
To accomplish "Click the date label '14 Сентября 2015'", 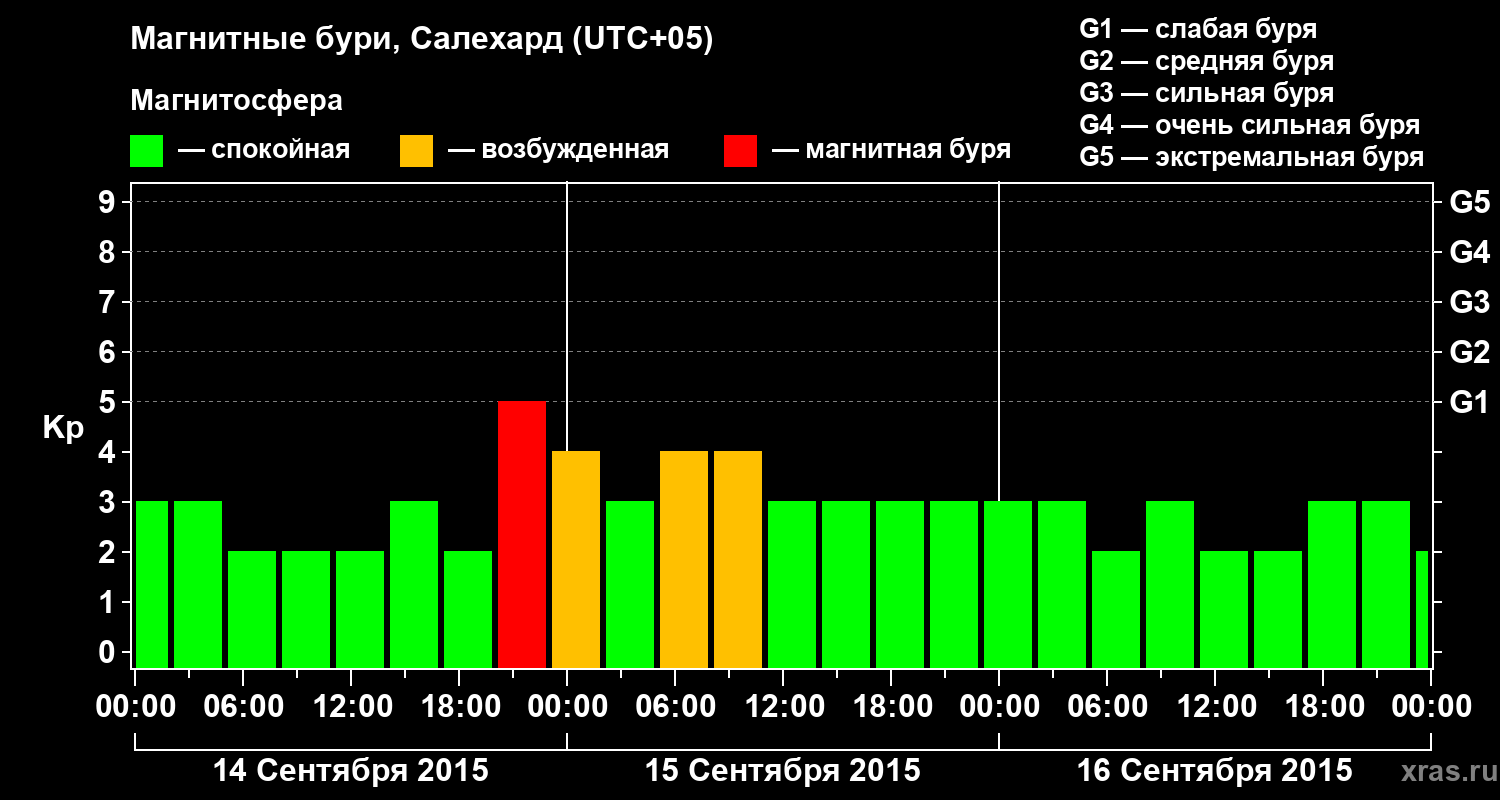I will point(351,771).
